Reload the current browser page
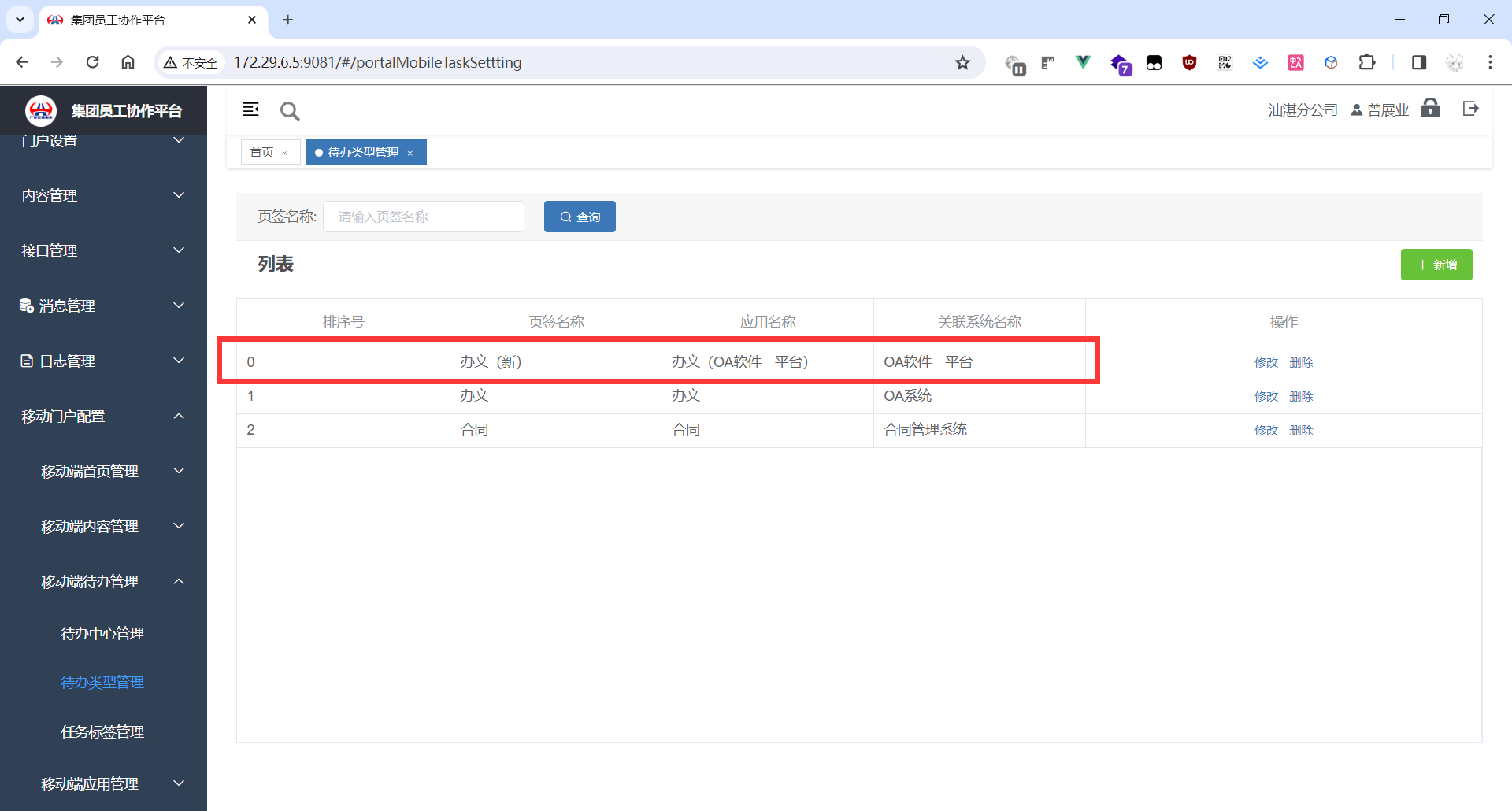 (x=92, y=62)
